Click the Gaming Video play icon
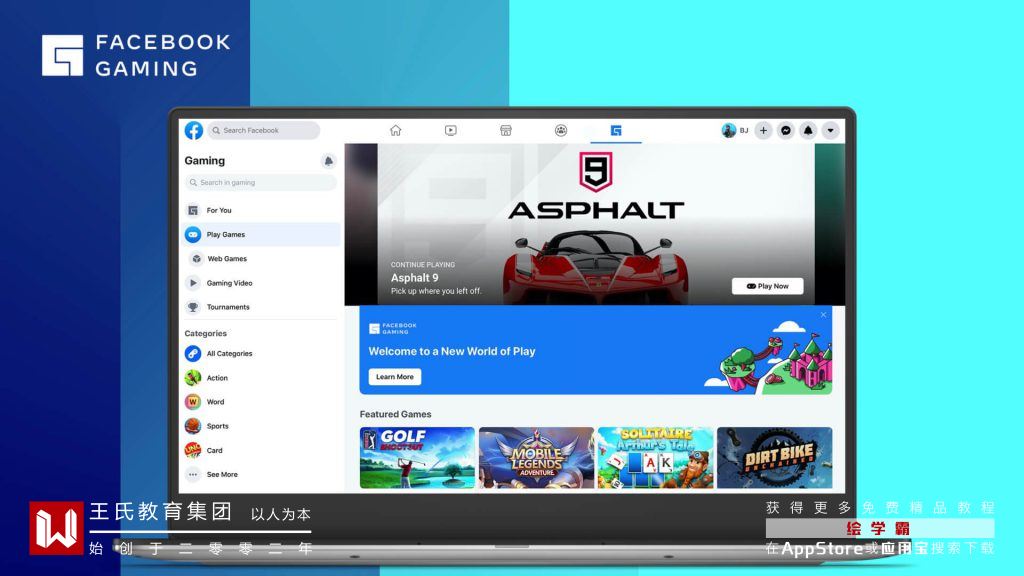1024x576 pixels. click(x=193, y=283)
